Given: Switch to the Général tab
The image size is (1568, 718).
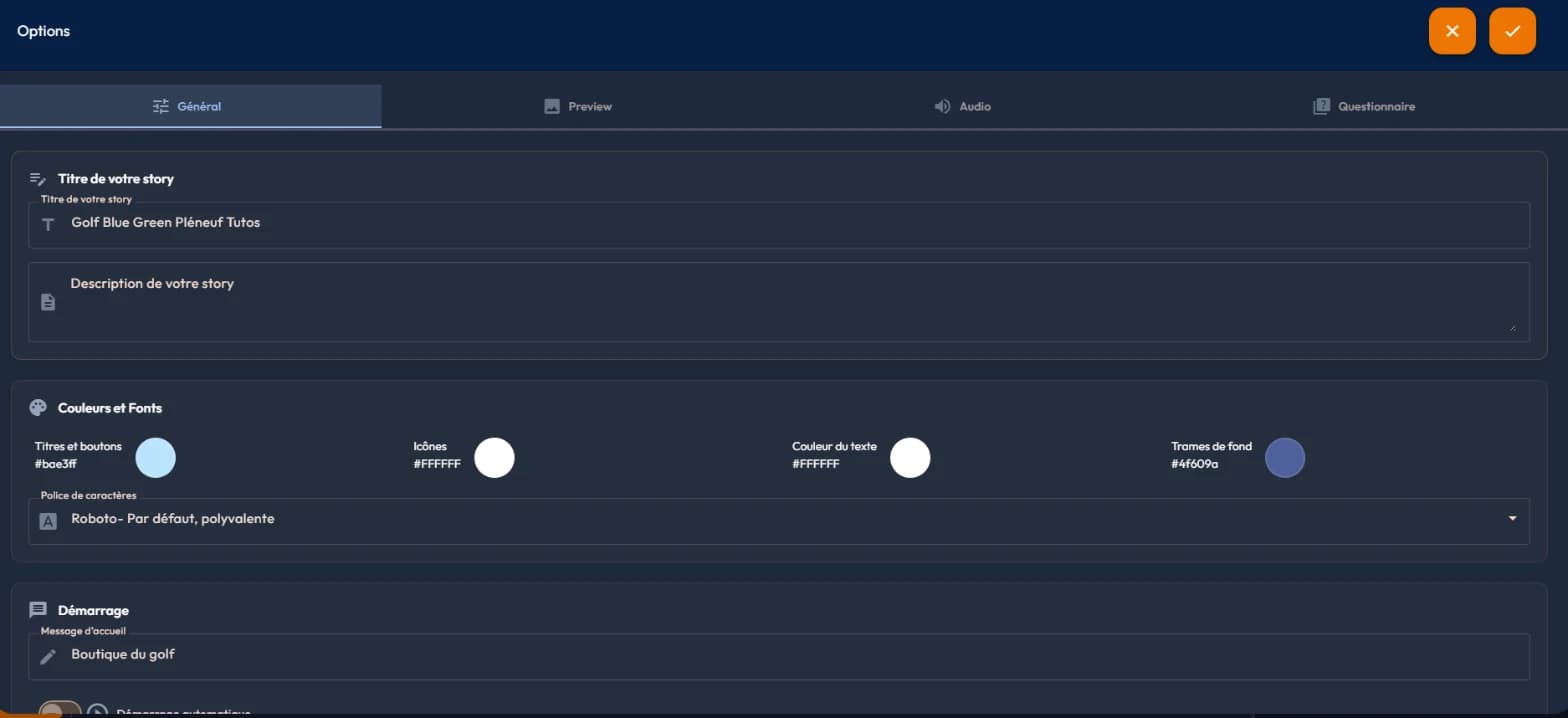Looking at the screenshot, I should [x=190, y=106].
